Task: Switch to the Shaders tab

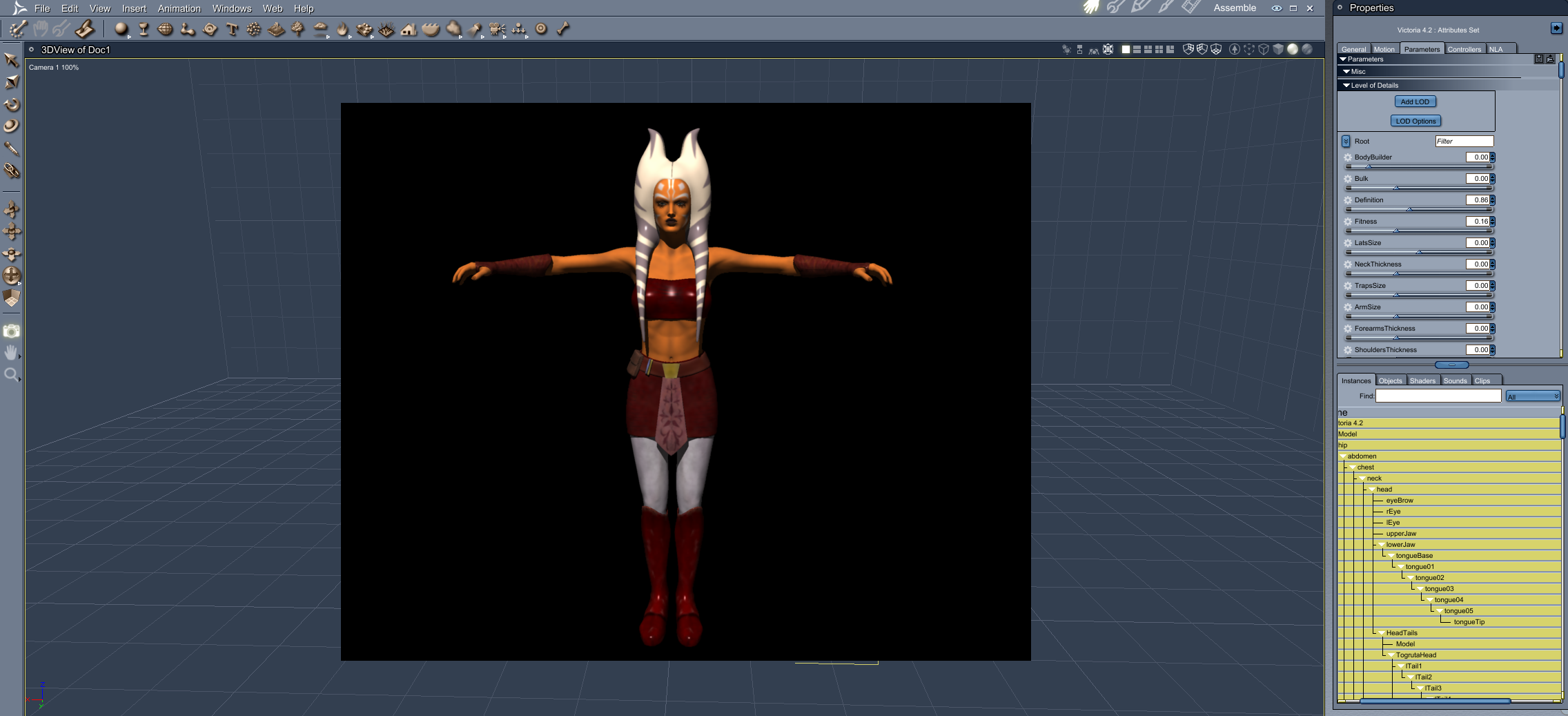Action: 1422,380
